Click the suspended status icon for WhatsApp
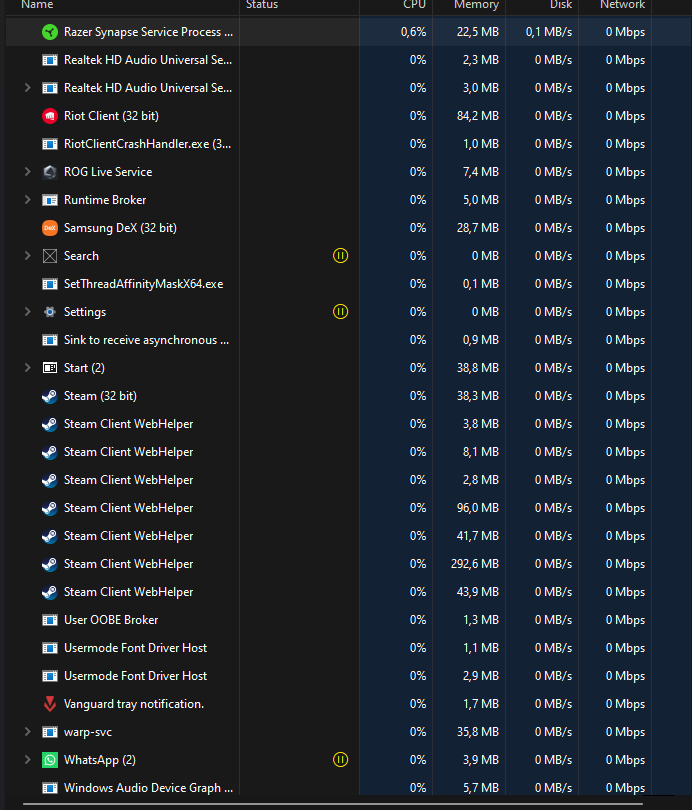 coord(340,760)
